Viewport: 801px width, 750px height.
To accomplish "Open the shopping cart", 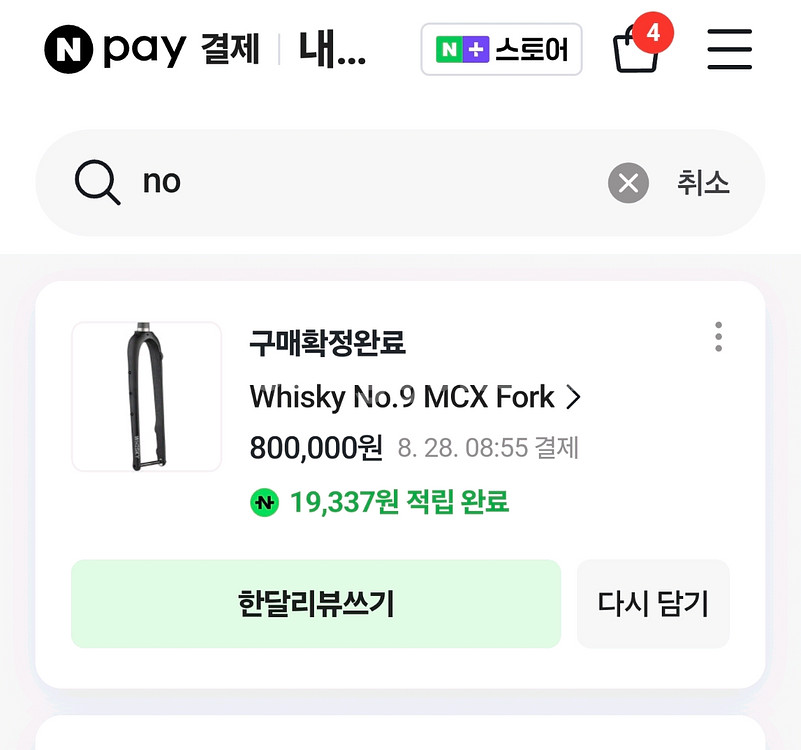I will 635,50.
